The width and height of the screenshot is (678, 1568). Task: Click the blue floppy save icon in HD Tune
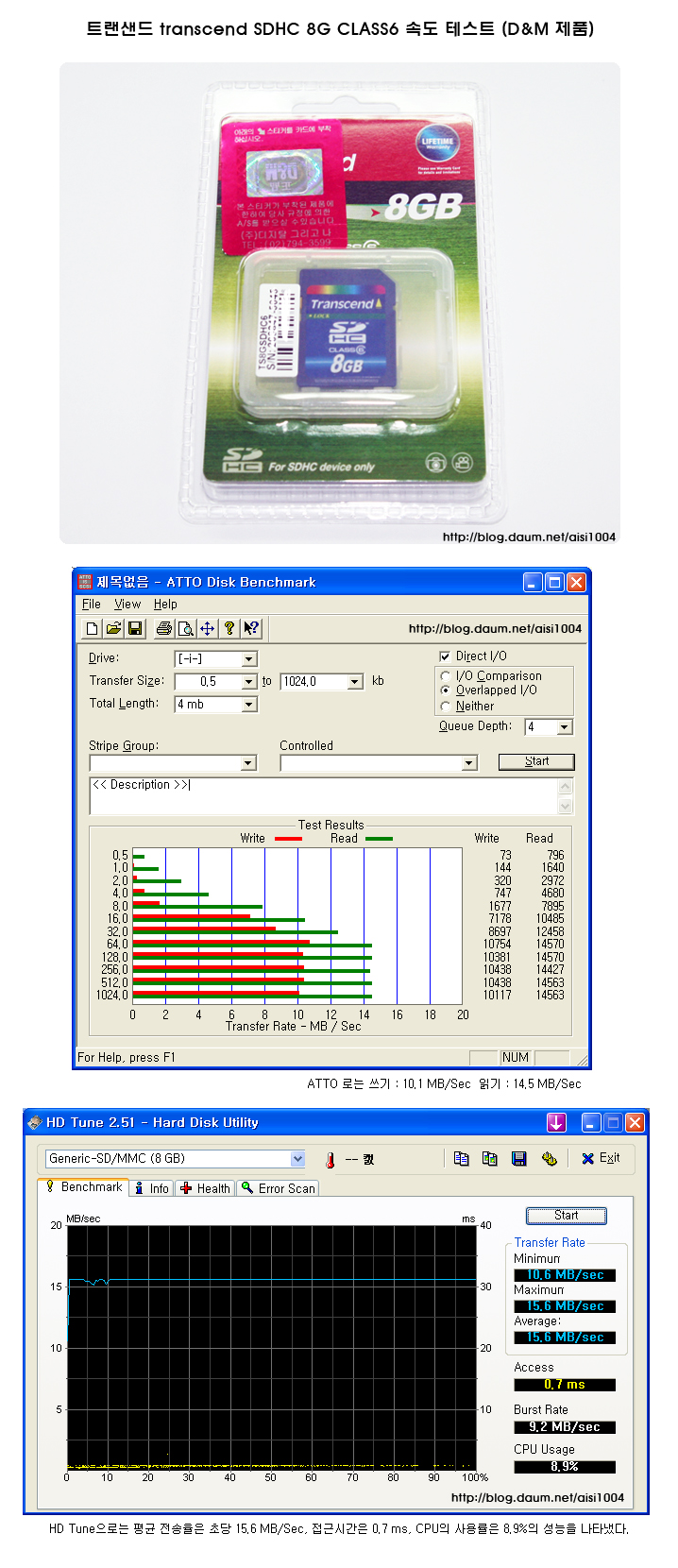tap(519, 1159)
